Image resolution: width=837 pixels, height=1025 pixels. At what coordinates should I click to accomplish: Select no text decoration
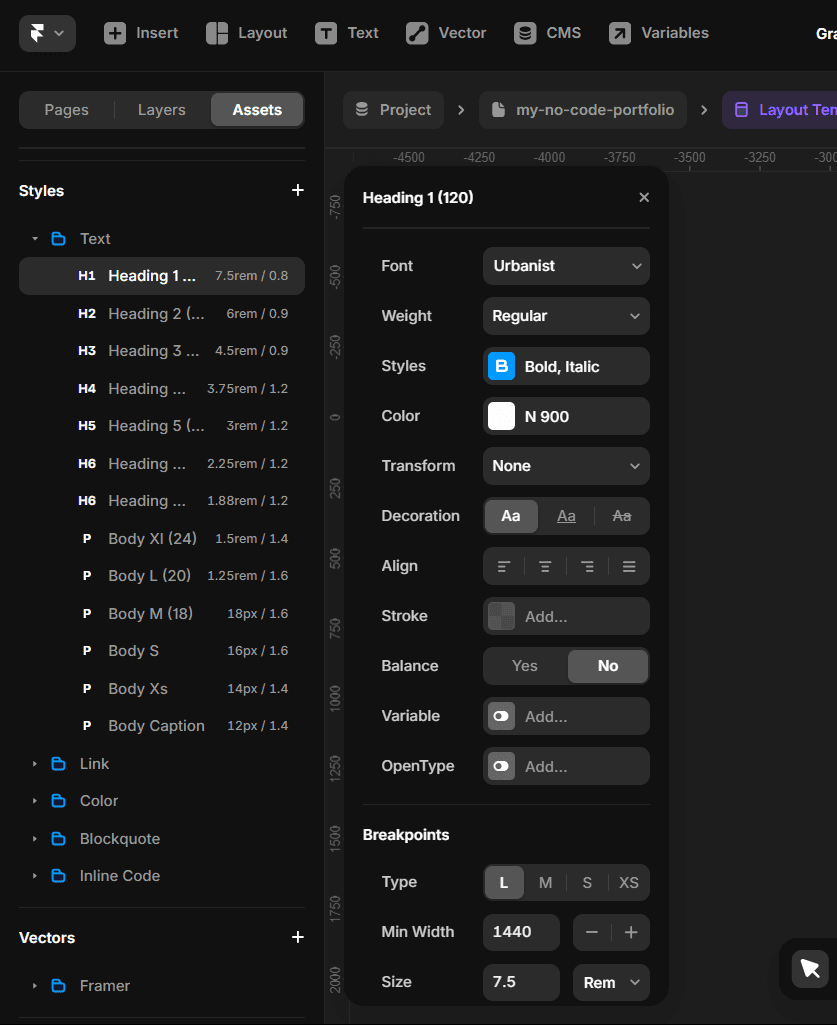pyautogui.click(x=511, y=516)
